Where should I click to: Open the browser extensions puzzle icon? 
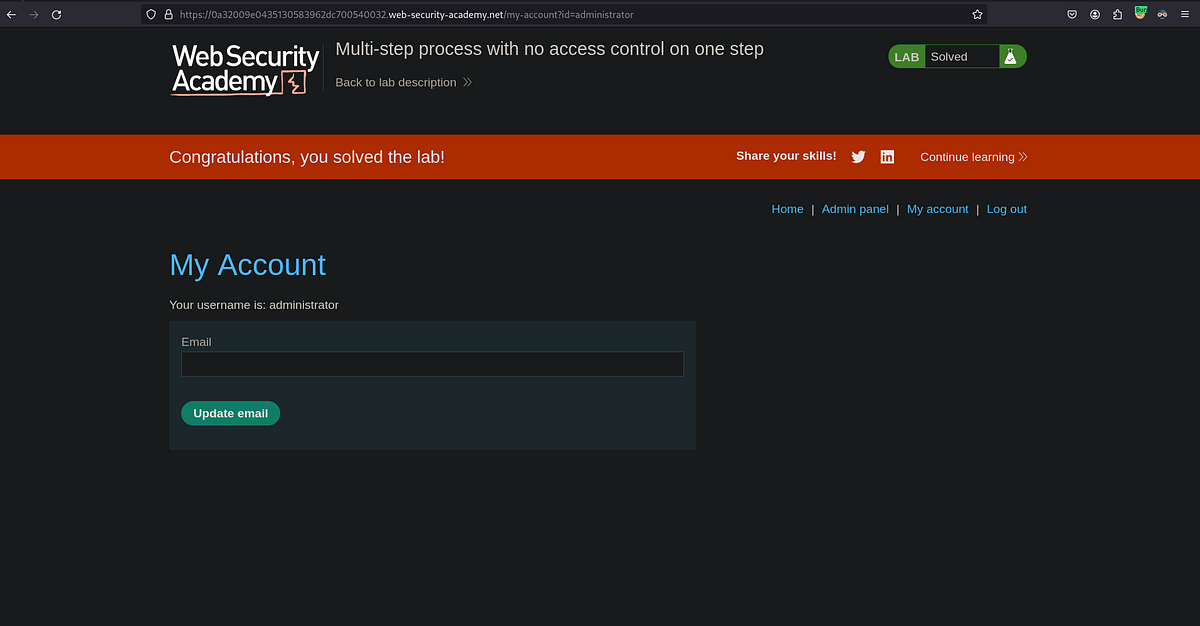point(1117,14)
